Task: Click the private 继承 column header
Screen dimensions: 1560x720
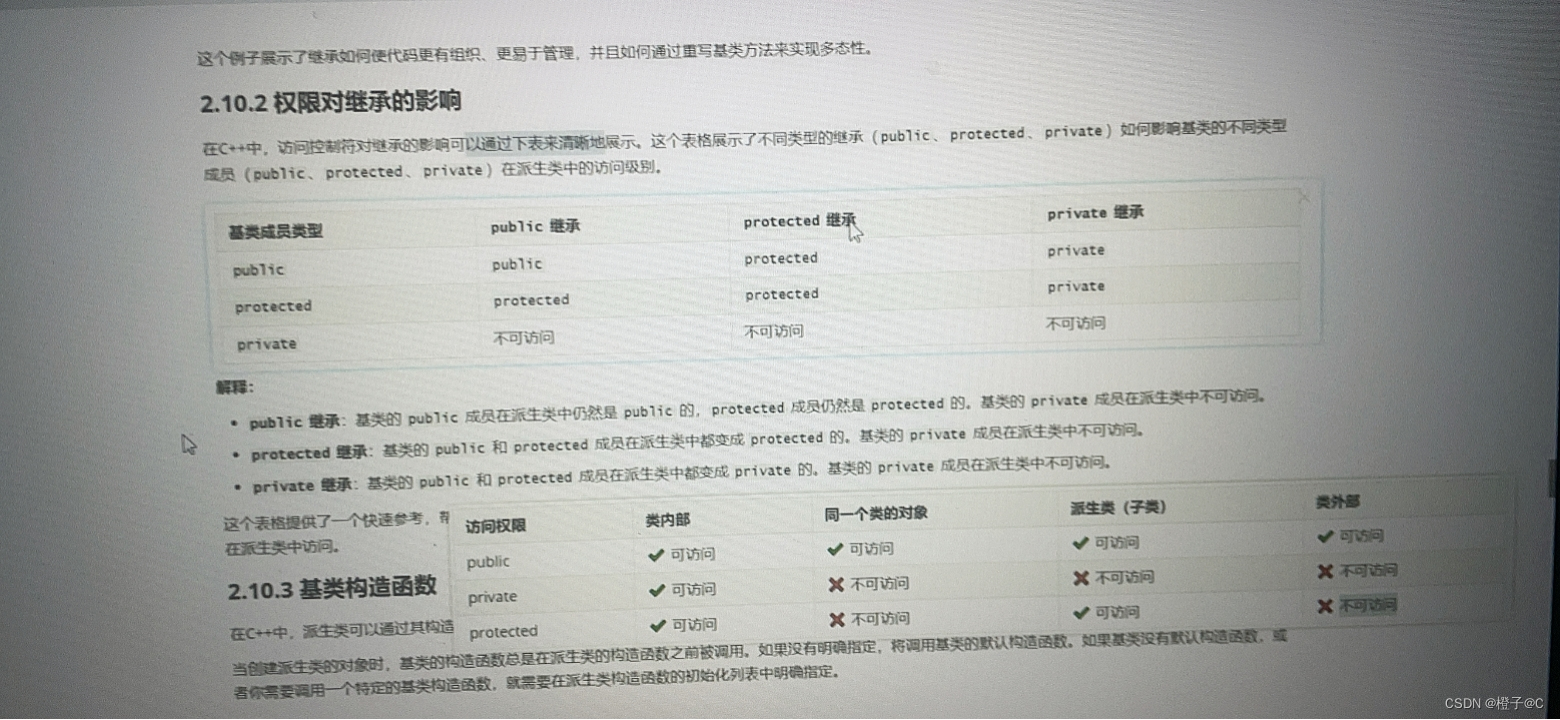Action: coord(1097,212)
